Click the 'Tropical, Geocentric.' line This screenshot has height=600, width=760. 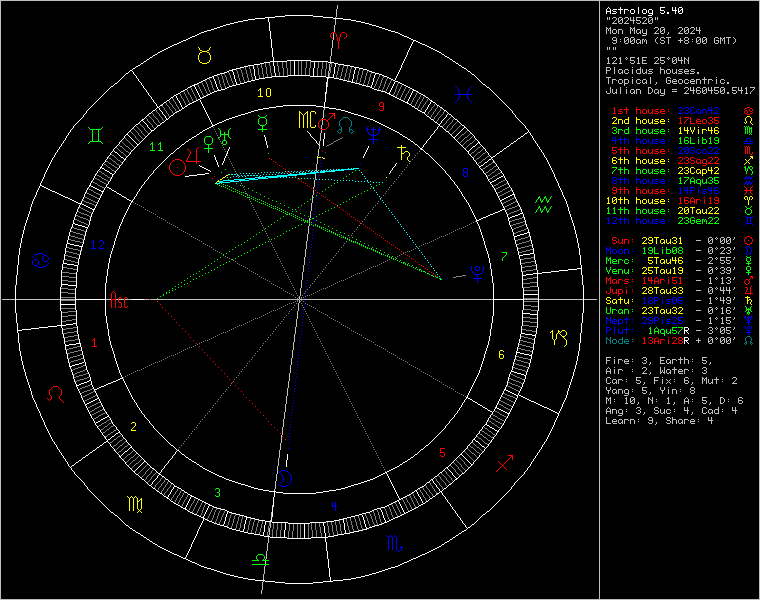point(668,81)
